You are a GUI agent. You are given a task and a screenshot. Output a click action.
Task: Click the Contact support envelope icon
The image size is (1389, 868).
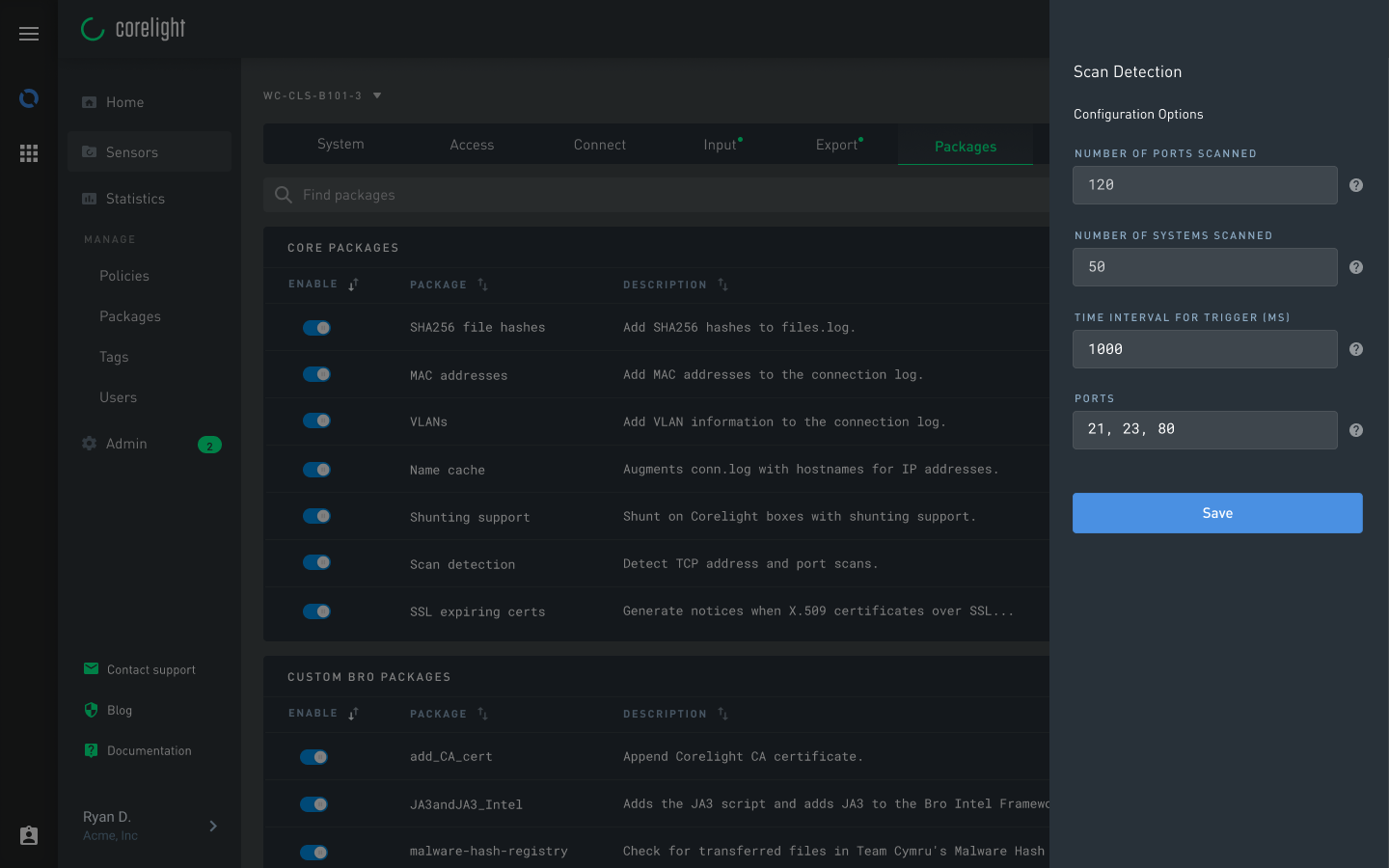pos(90,668)
